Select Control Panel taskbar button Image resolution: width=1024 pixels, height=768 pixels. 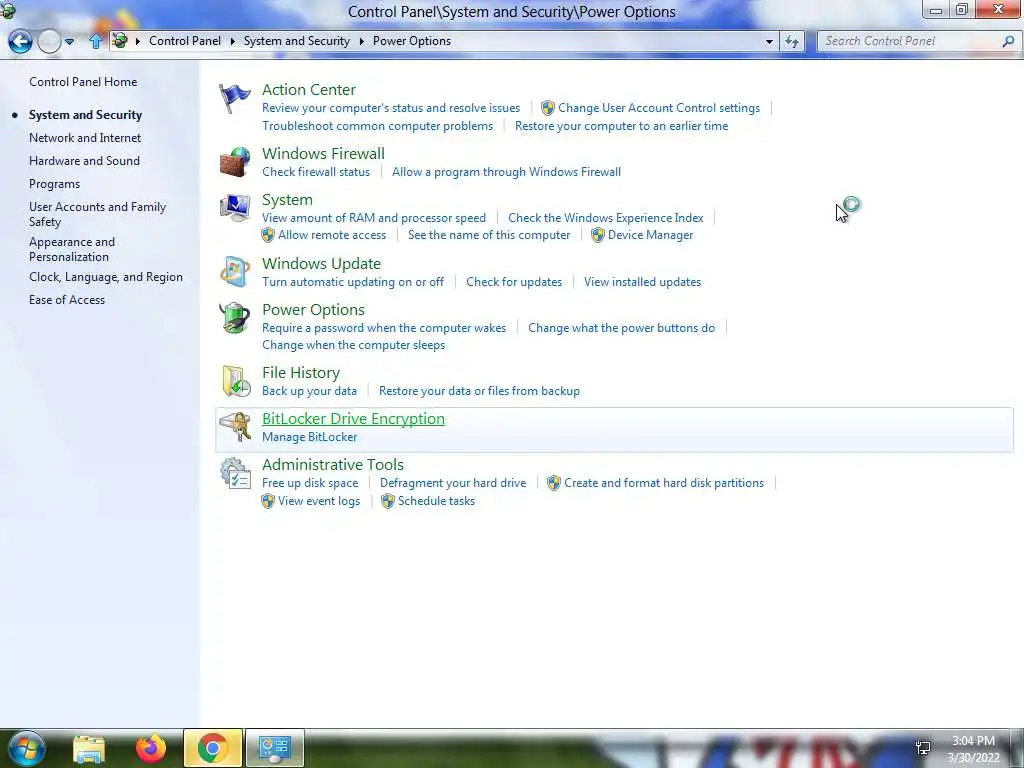pos(274,748)
